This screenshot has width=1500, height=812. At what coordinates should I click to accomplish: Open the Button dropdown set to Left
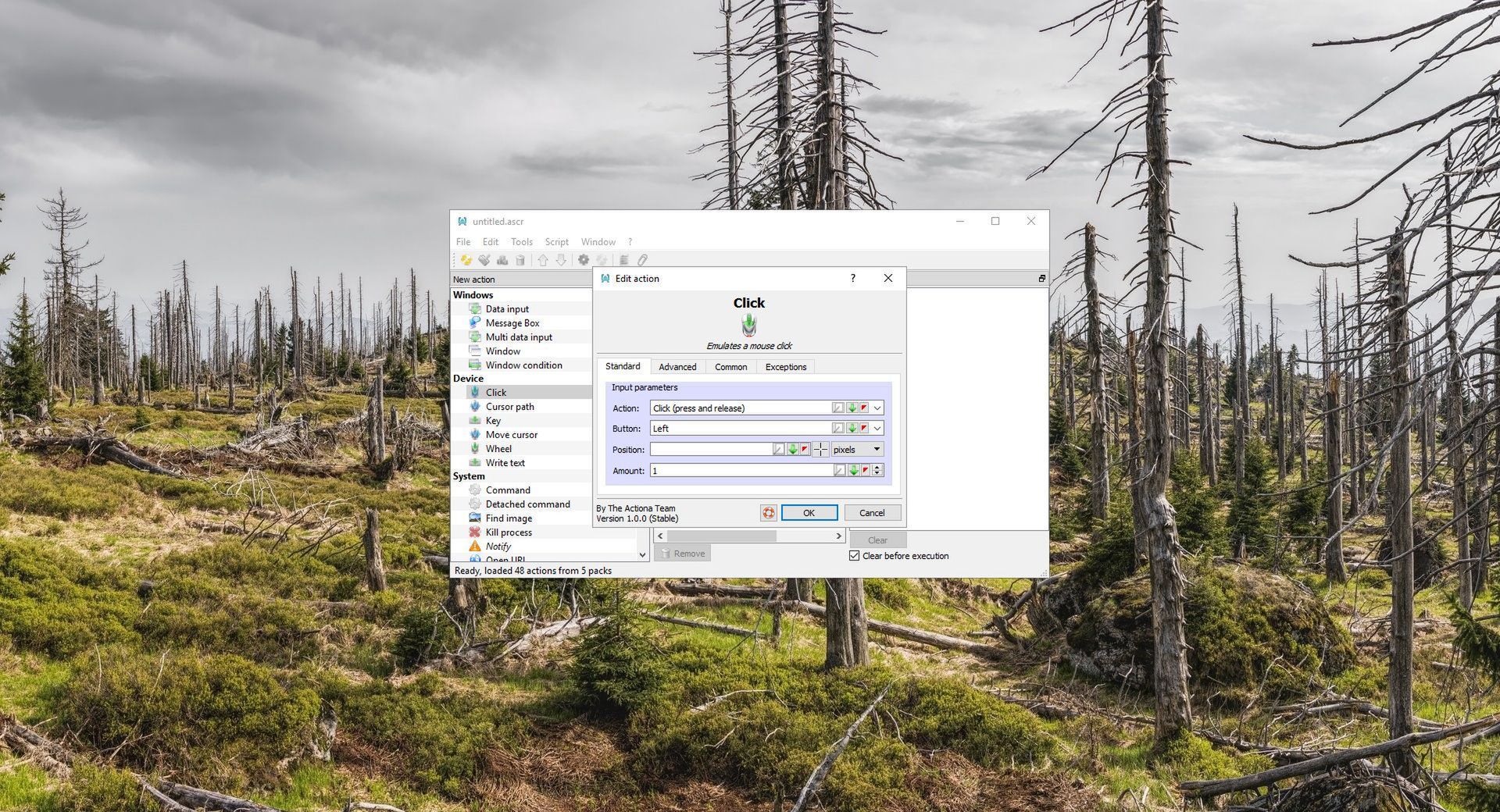pyautogui.click(x=877, y=428)
